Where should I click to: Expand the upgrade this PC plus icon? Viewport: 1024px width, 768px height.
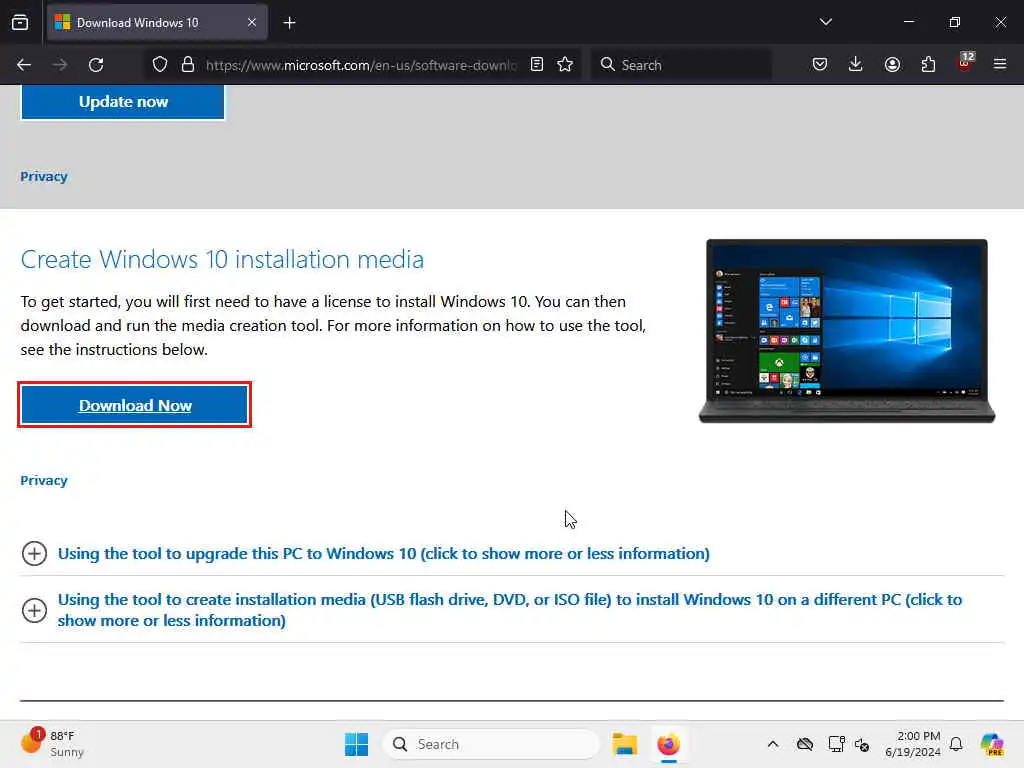coord(34,554)
